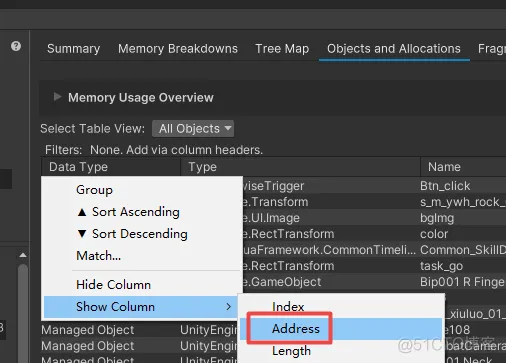506x363 pixels.
Task: Choose Address in the Show Column submenu
Action: click(x=341, y=329)
